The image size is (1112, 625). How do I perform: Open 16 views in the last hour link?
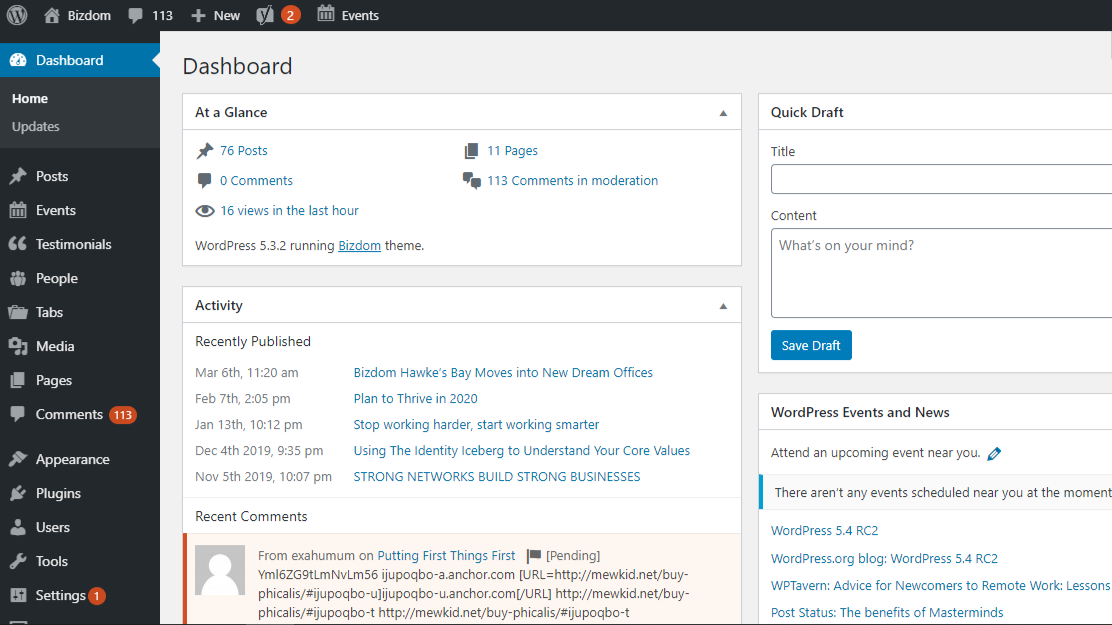[289, 210]
